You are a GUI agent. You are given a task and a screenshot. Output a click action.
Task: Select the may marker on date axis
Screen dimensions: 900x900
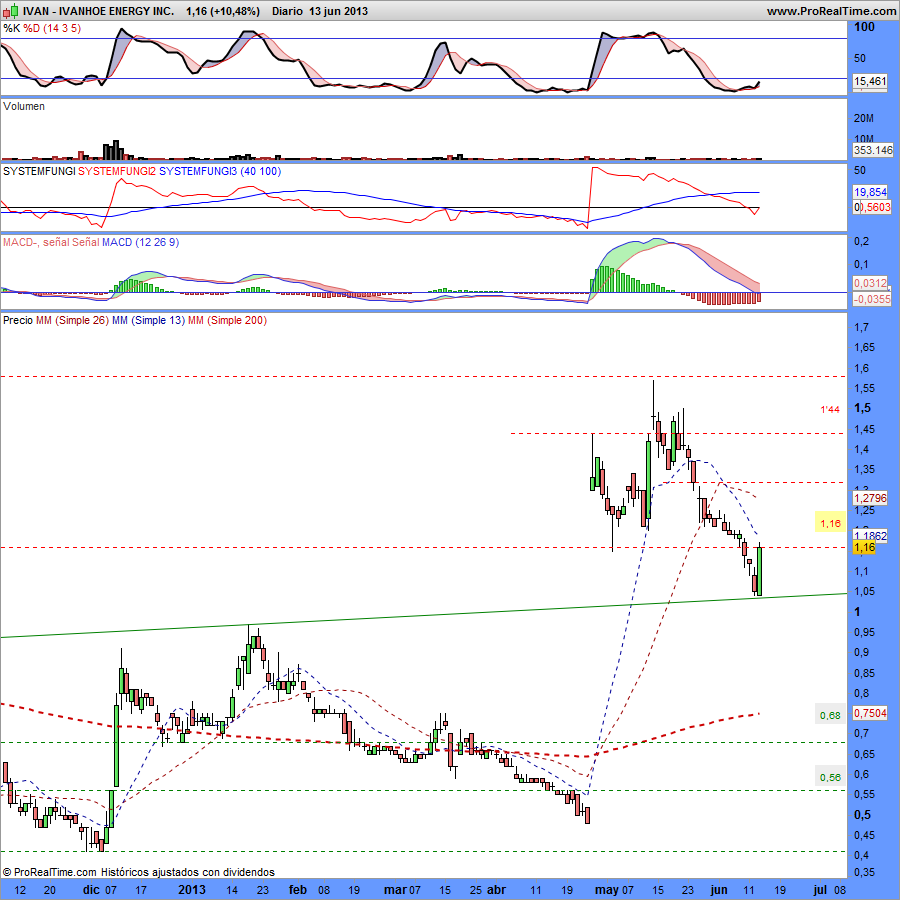tap(606, 888)
